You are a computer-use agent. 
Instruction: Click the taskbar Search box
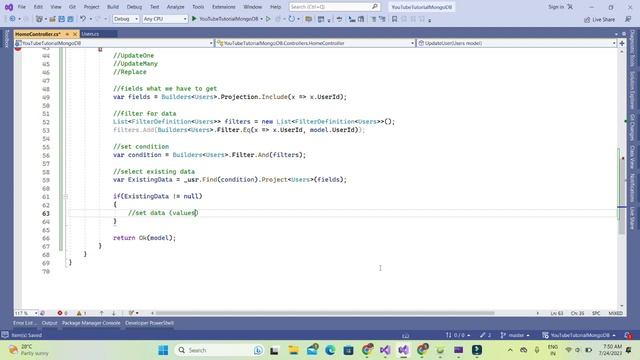click(220, 350)
